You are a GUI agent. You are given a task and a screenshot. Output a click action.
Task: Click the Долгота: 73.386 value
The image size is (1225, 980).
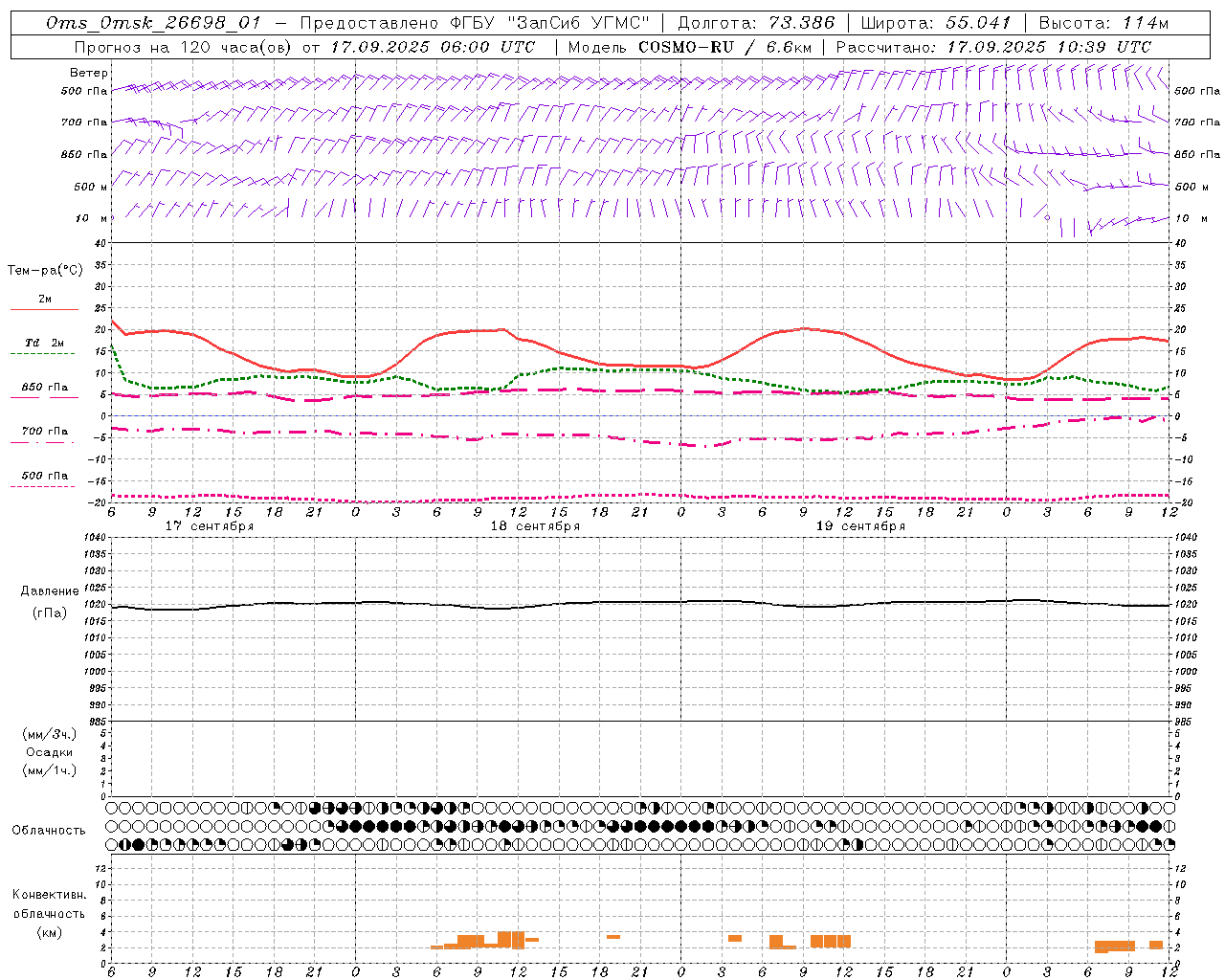pyautogui.click(x=756, y=23)
